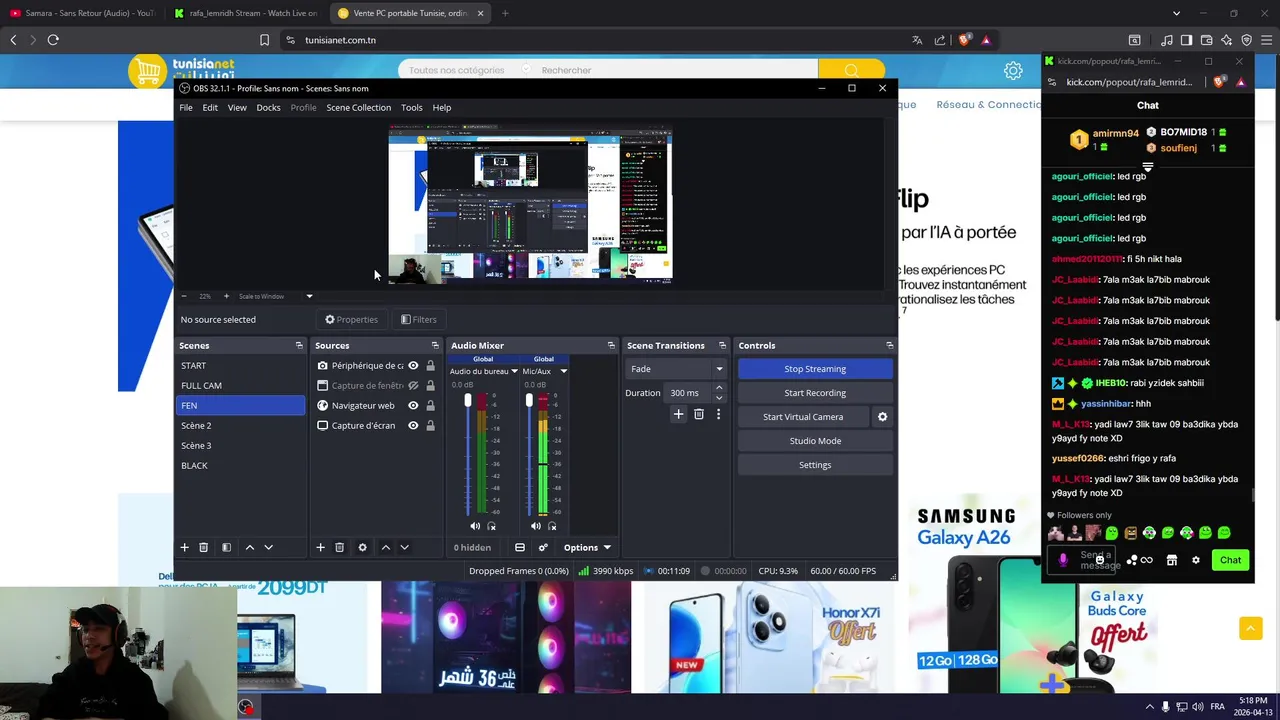
Task: Open Kick chat shop icon
Action: click(1172, 560)
